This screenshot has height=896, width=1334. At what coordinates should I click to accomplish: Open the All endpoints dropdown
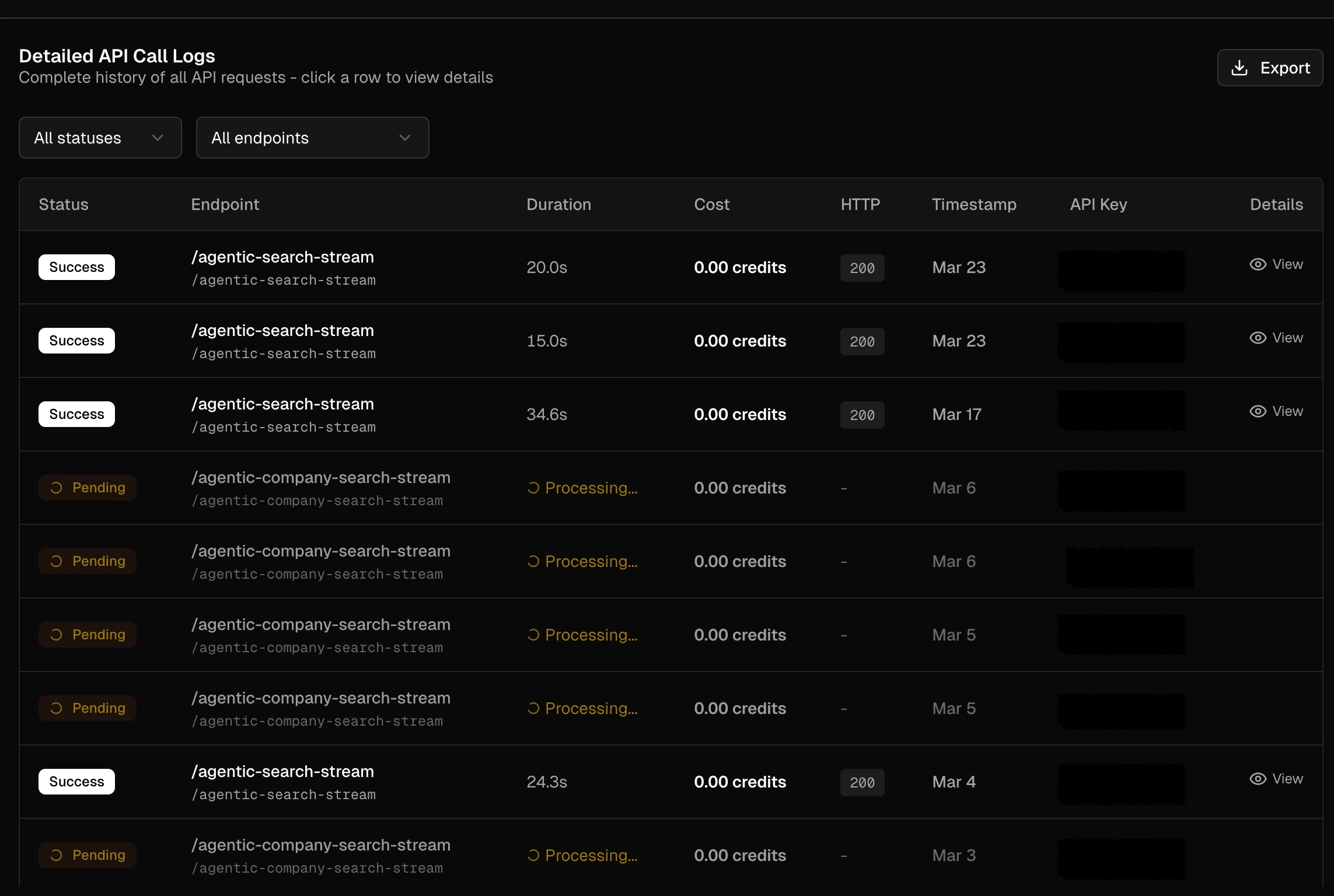pos(313,138)
